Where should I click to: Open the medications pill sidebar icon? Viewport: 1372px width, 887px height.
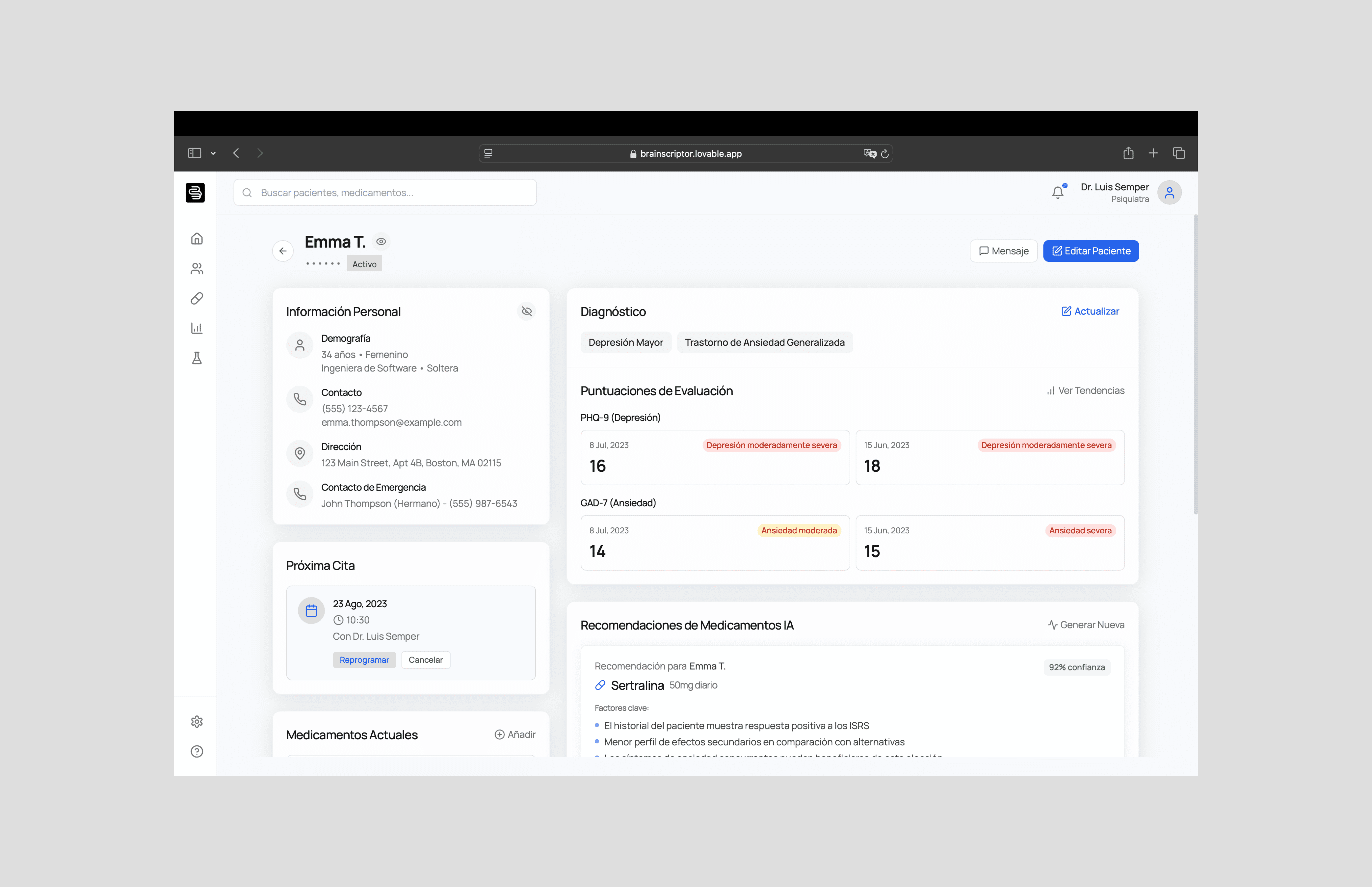coord(197,298)
